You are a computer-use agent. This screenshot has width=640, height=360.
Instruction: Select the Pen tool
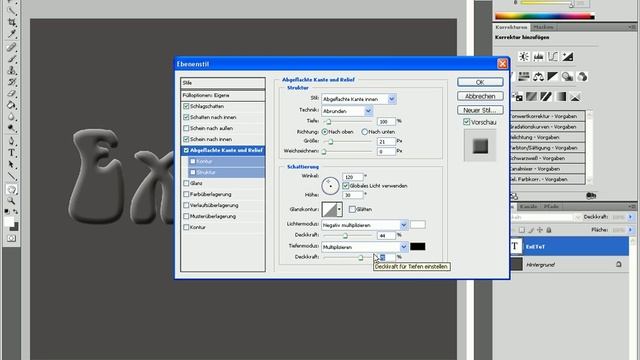point(11,141)
